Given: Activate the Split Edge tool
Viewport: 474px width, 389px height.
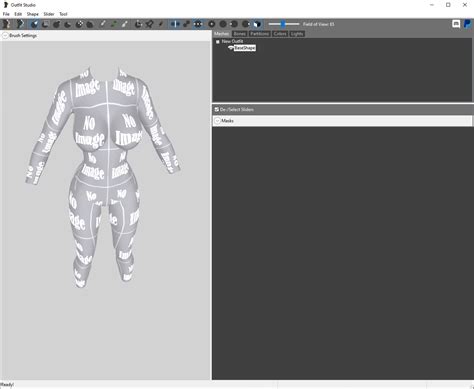Looking at the screenshot, I should [161, 24].
